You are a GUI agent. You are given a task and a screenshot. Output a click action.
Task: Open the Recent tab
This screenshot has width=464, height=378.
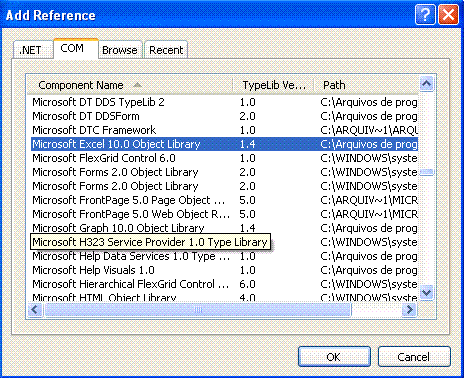[166, 50]
